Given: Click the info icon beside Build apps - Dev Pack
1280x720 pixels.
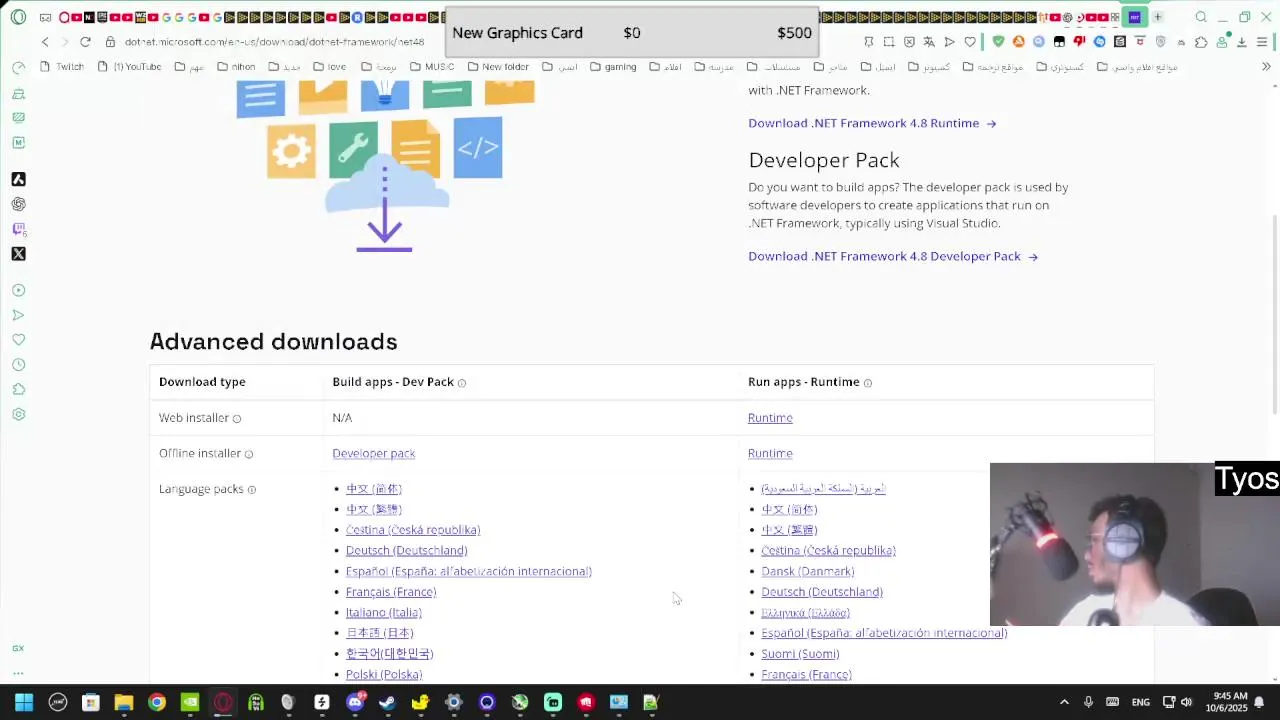Looking at the screenshot, I should (462, 383).
